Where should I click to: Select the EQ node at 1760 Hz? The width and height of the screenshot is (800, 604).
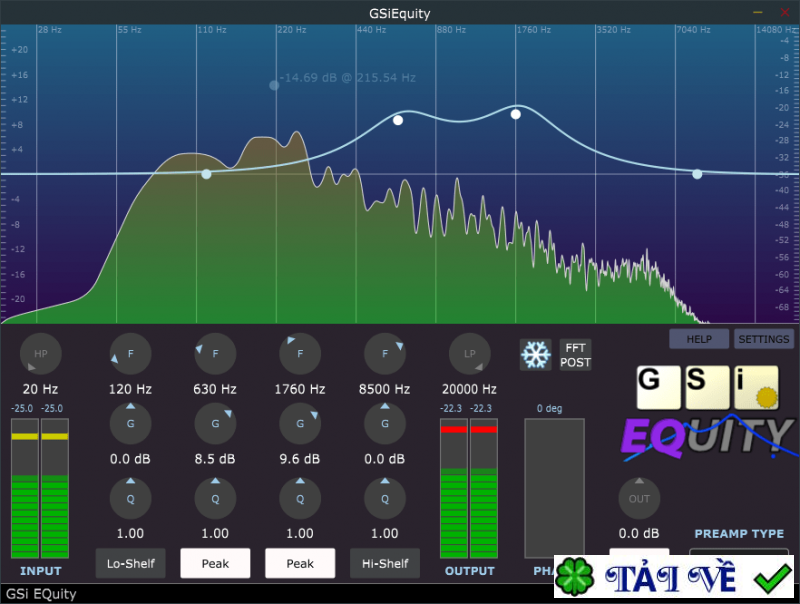[x=516, y=114]
